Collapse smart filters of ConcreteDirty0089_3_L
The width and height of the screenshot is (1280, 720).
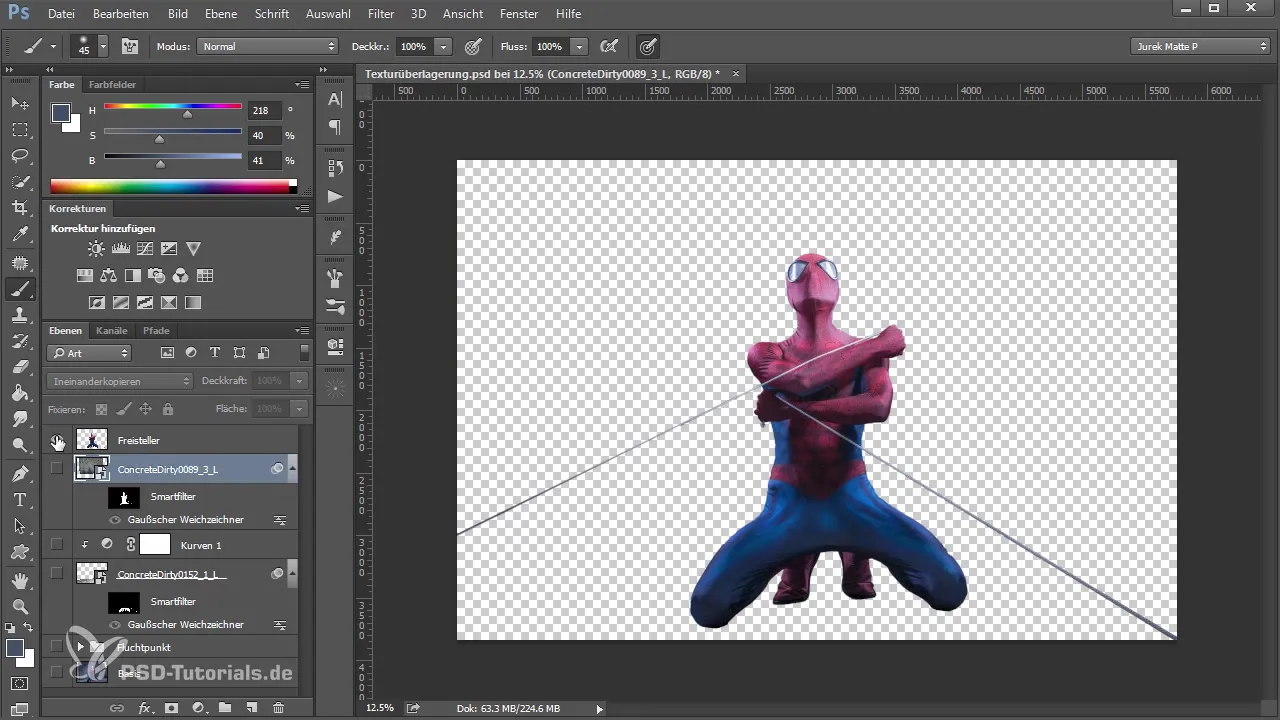292,468
